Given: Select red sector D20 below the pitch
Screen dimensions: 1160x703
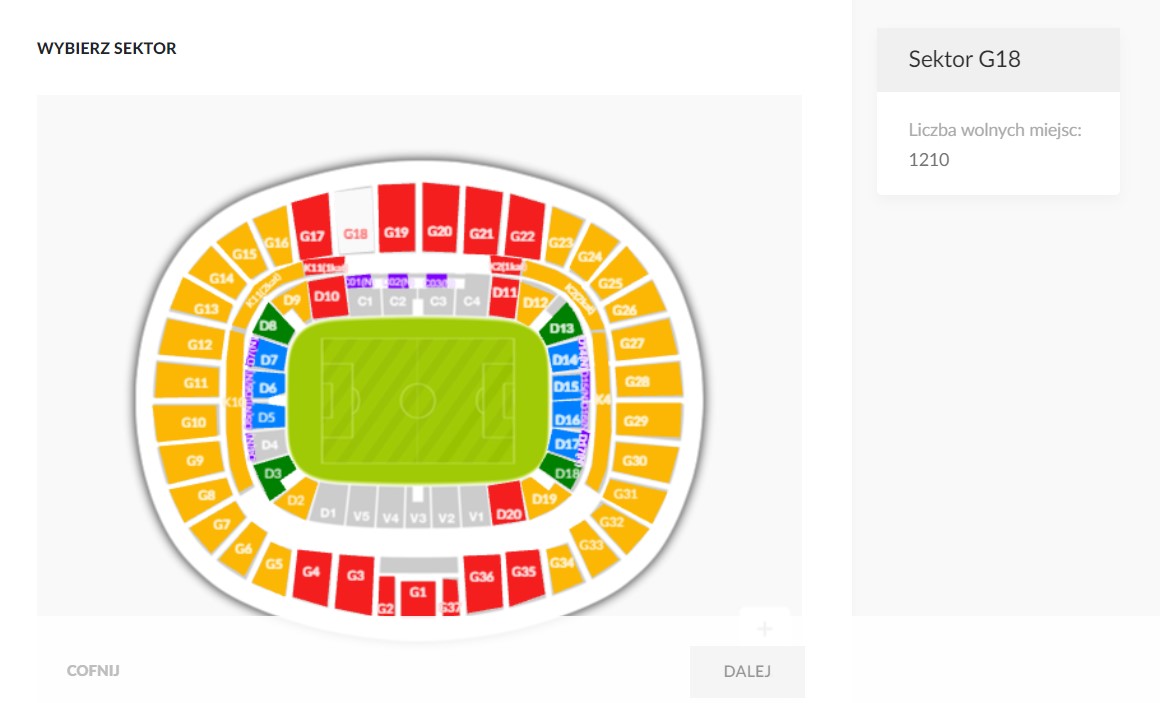Looking at the screenshot, I should coord(508,505).
